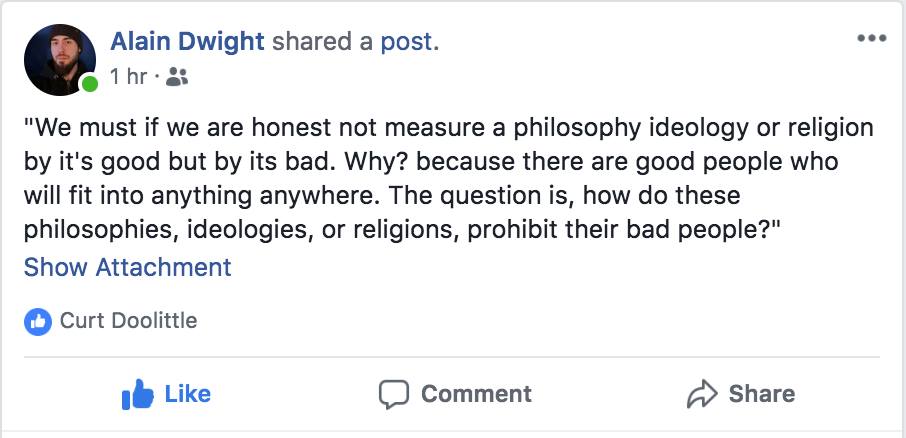Click Alain Dwight's profile picture
The image size is (906, 438).
pyautogui.click(x=60, y=60)
